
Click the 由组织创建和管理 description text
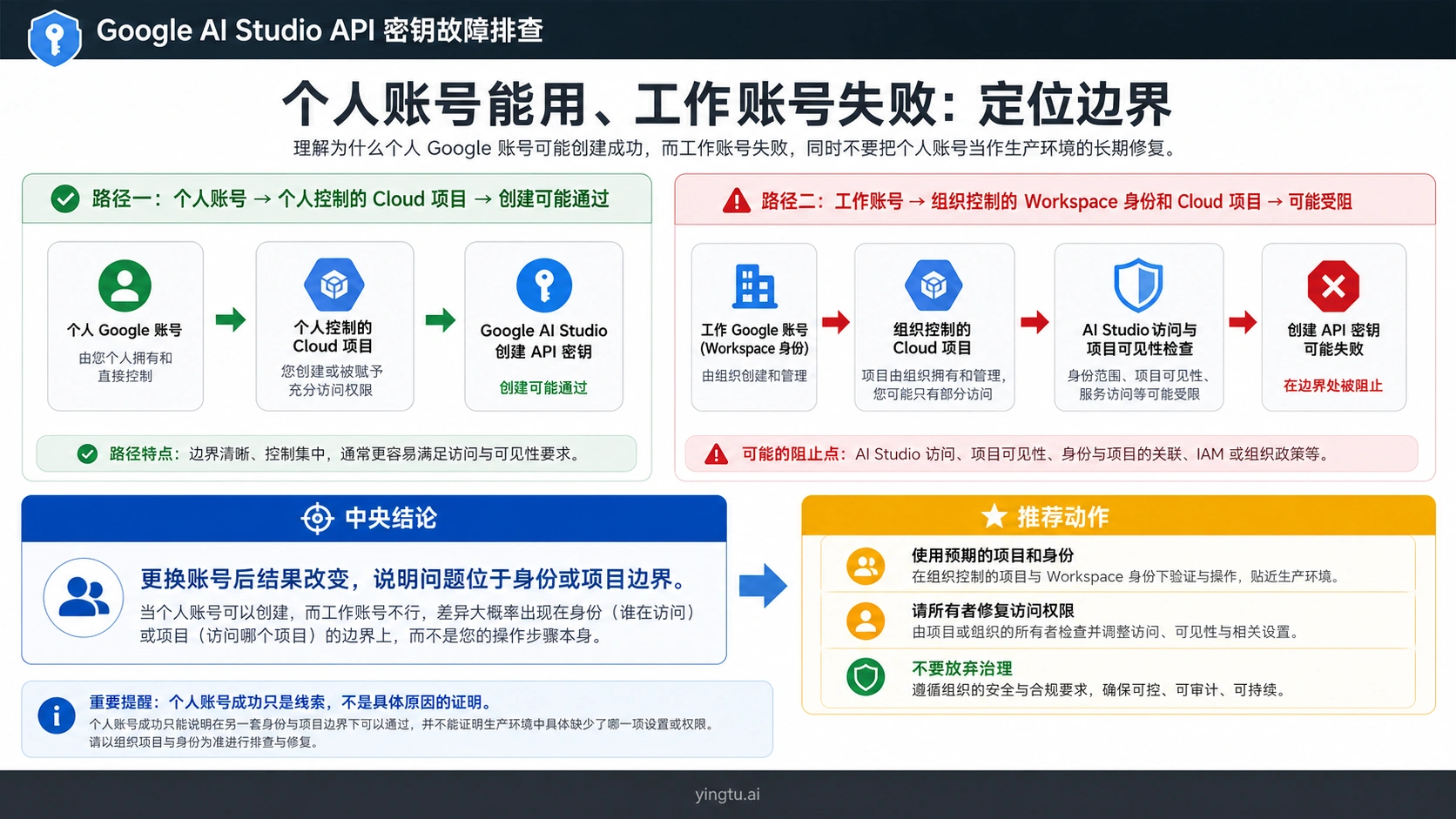pos(754,376)
